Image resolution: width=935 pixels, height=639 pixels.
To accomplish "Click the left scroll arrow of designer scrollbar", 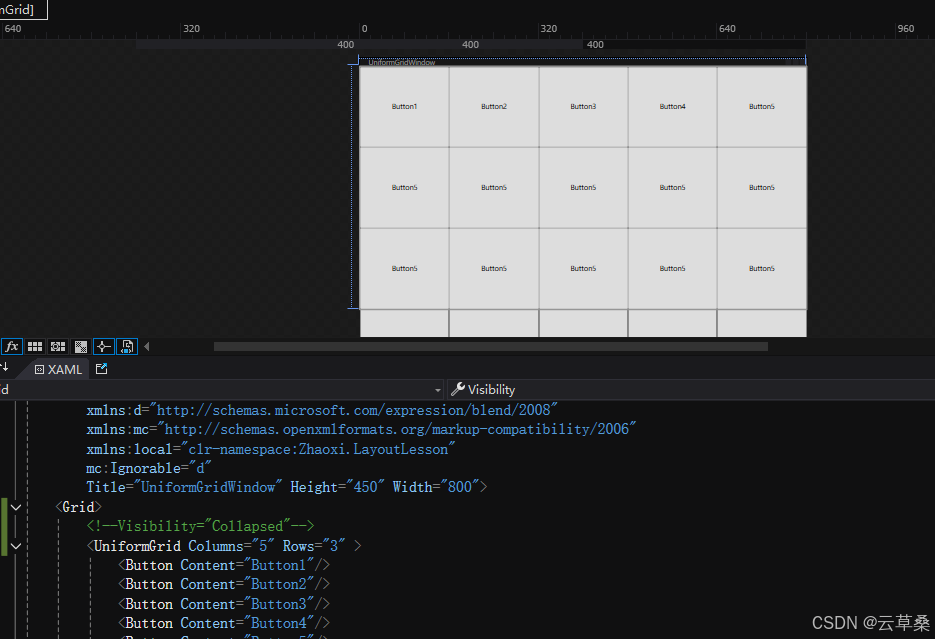I will pos(147,346).
